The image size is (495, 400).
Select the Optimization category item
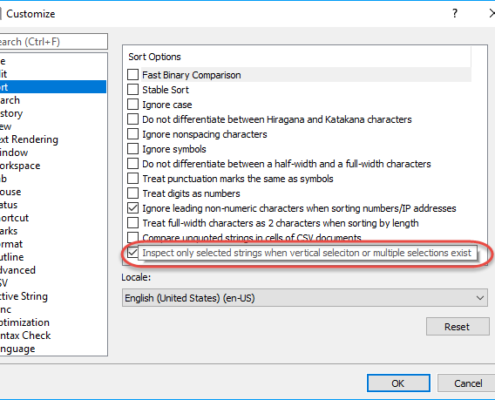coord(25,322)
